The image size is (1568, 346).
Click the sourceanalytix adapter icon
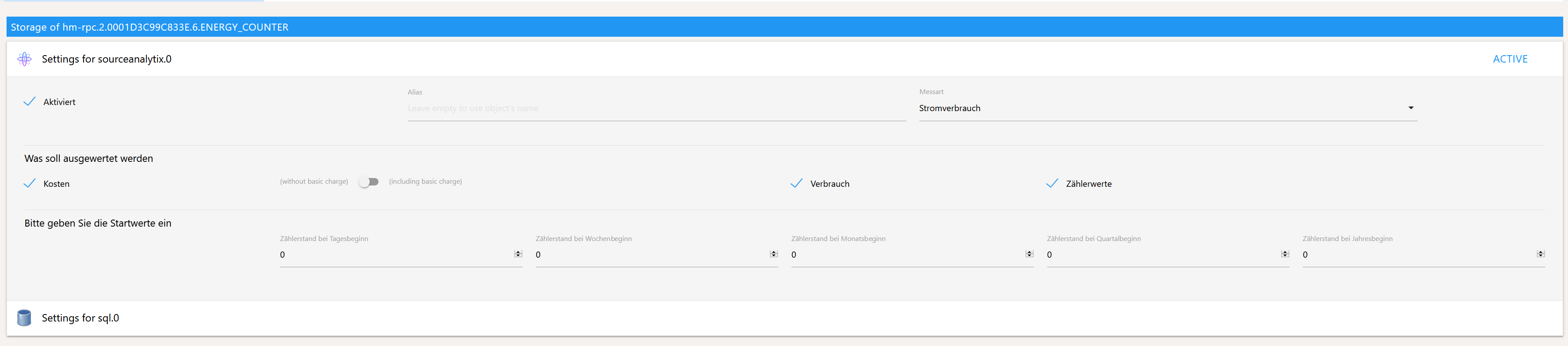tap(24, 59)
